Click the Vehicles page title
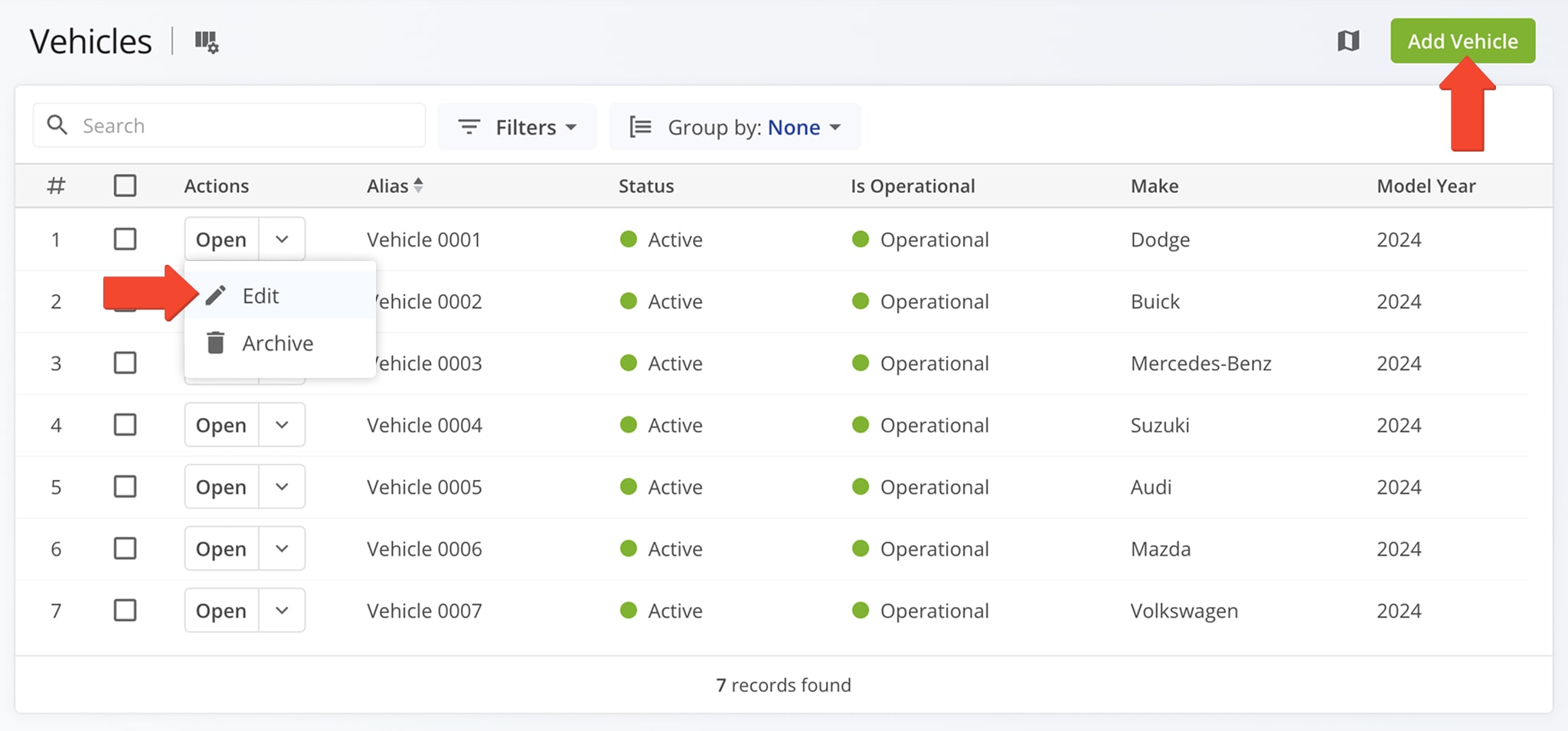Screen dimensions: 1568x731 tap(90, 41)
